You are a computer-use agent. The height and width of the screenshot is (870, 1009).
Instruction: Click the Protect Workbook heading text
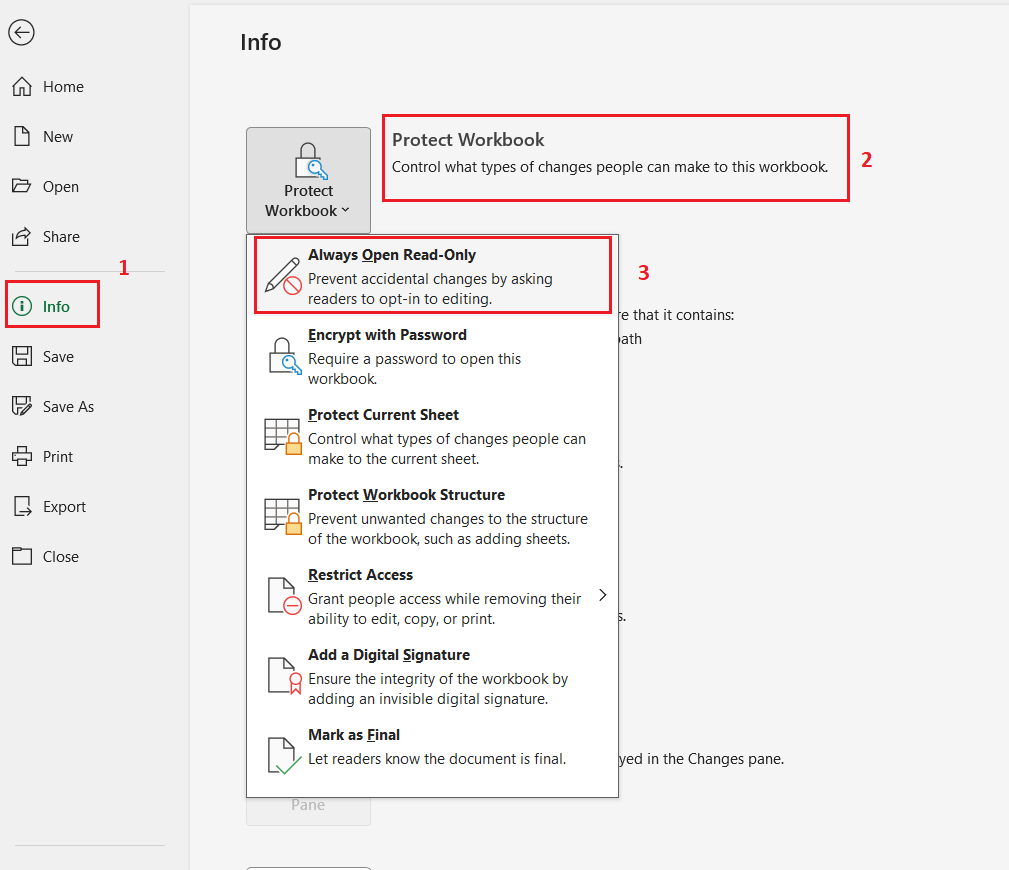[x=468, y=140]
